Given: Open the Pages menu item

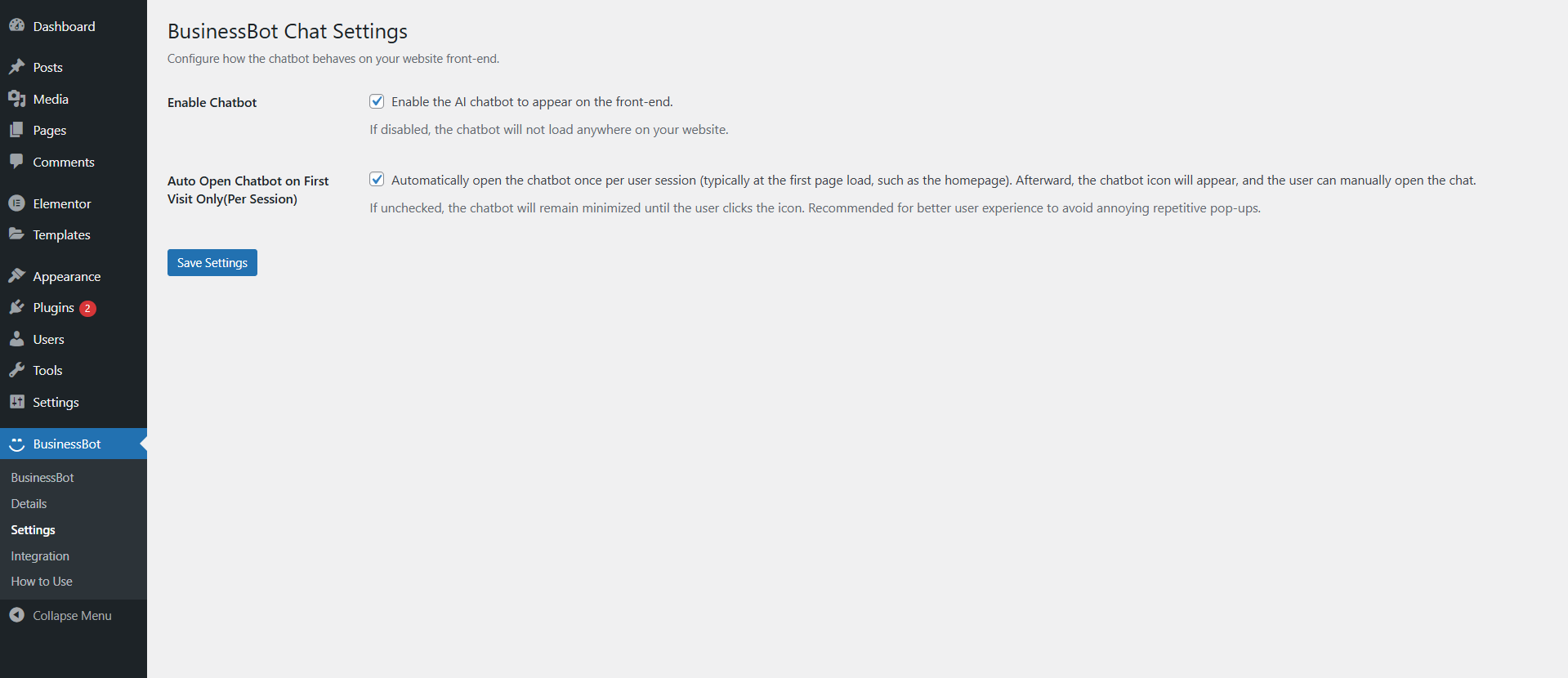Looking at the screenshot, I should coord(49,131).
